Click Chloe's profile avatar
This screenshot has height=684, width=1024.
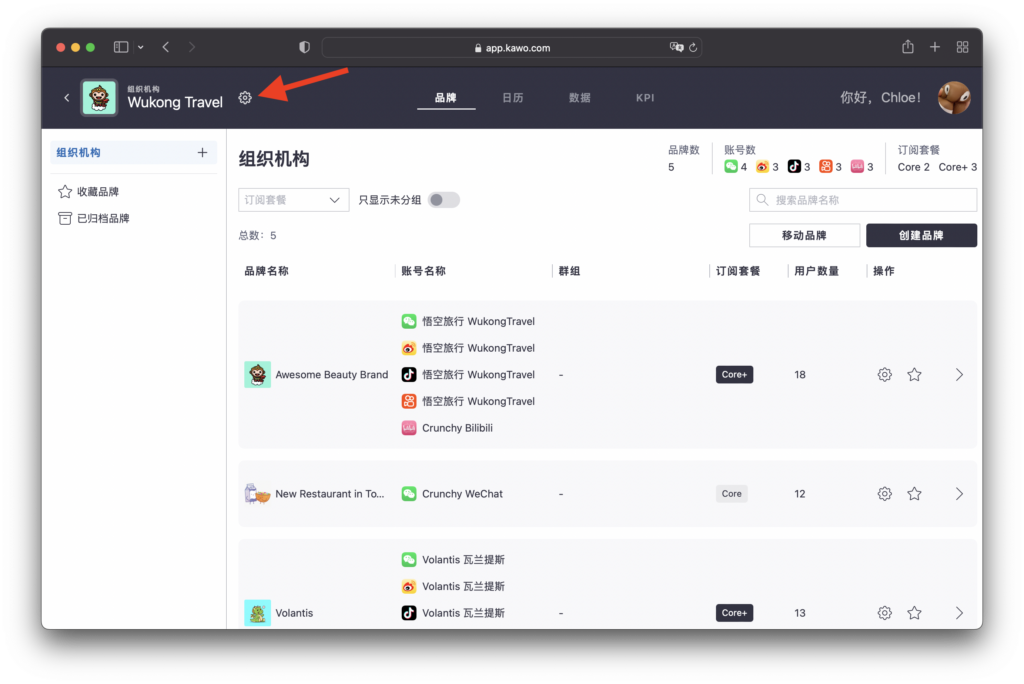click(953, 98)
